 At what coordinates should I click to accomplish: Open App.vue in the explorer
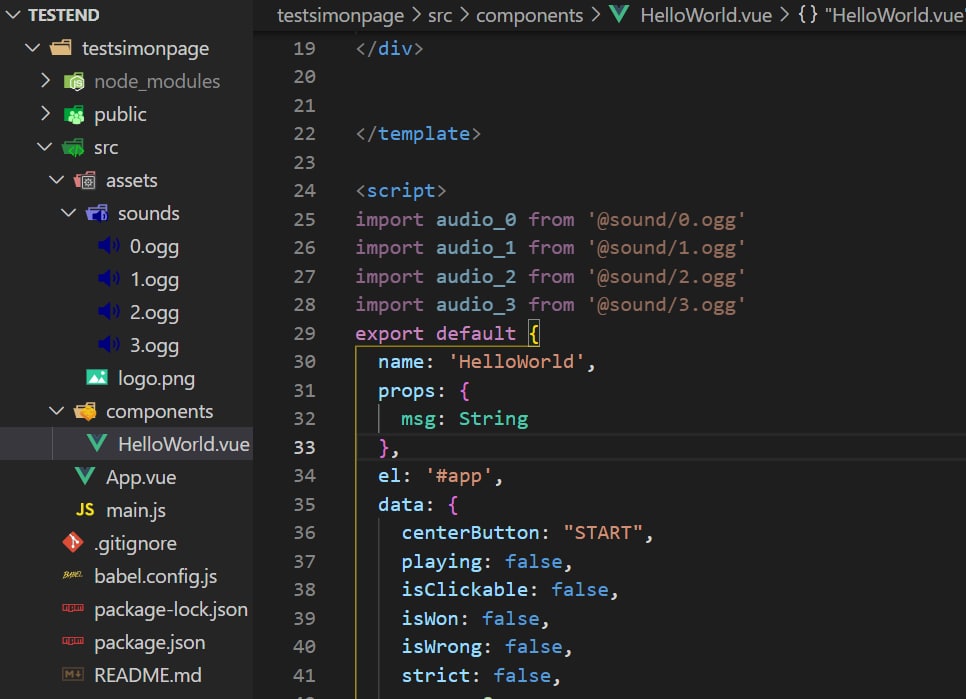tap(141, 477)
